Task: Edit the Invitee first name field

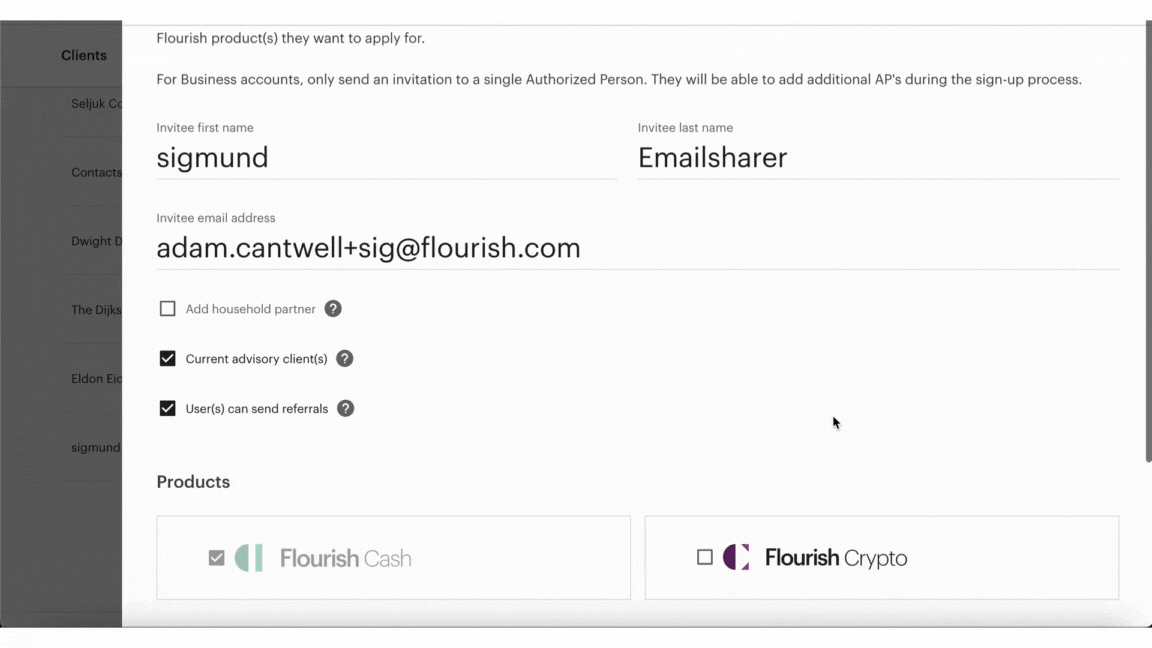Action: pos(386,158)
